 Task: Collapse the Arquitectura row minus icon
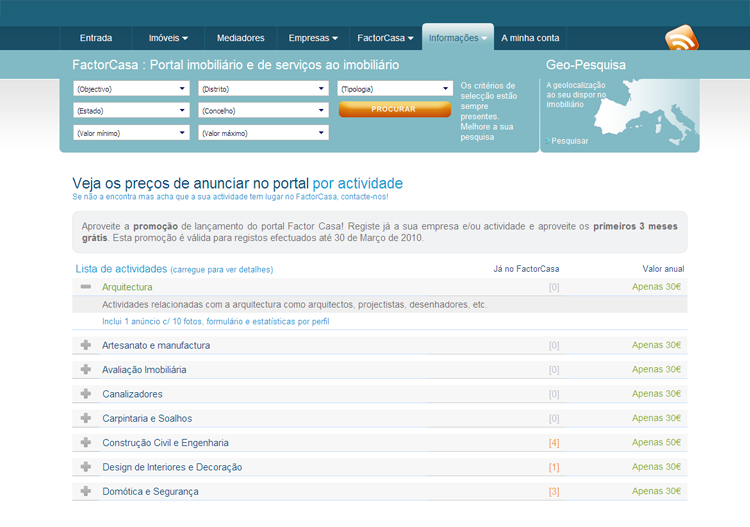tap(86, 287)
